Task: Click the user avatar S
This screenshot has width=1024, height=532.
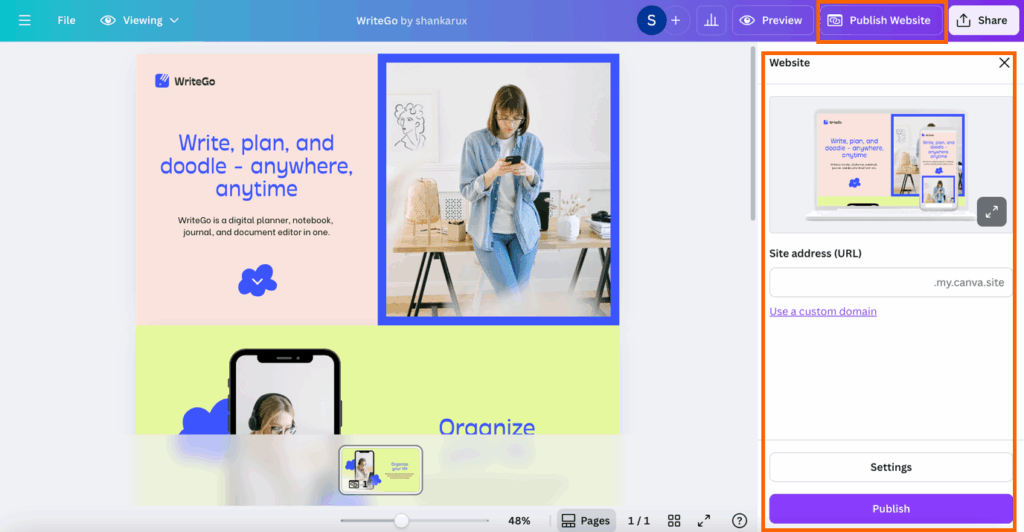Action: [652, 20]
